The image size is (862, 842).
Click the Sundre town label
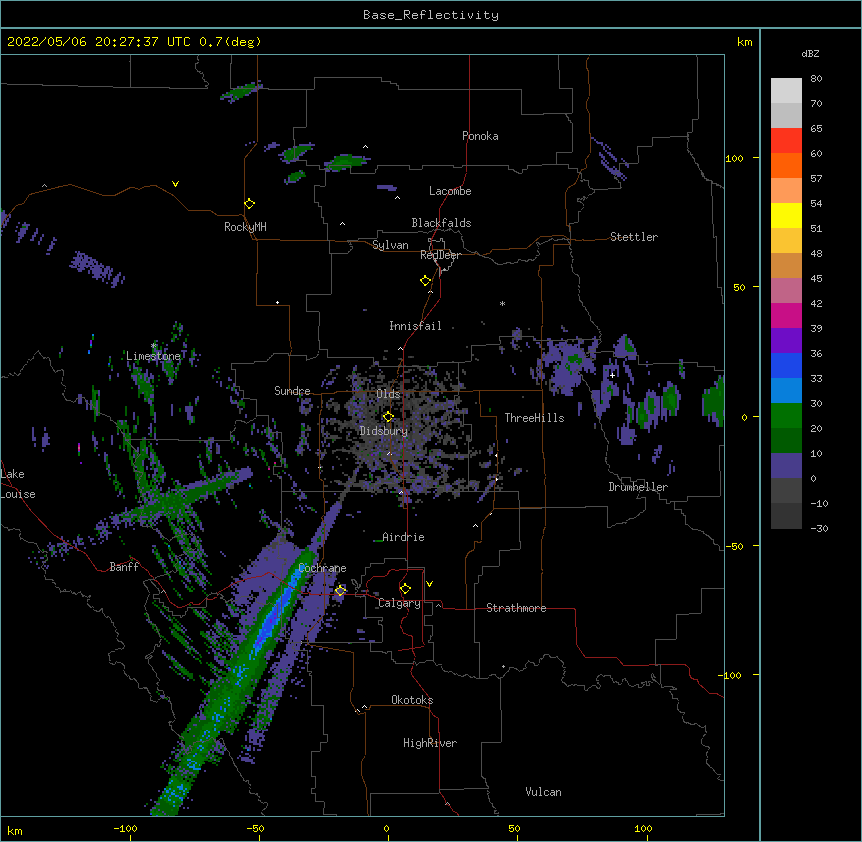click(292, 391)
